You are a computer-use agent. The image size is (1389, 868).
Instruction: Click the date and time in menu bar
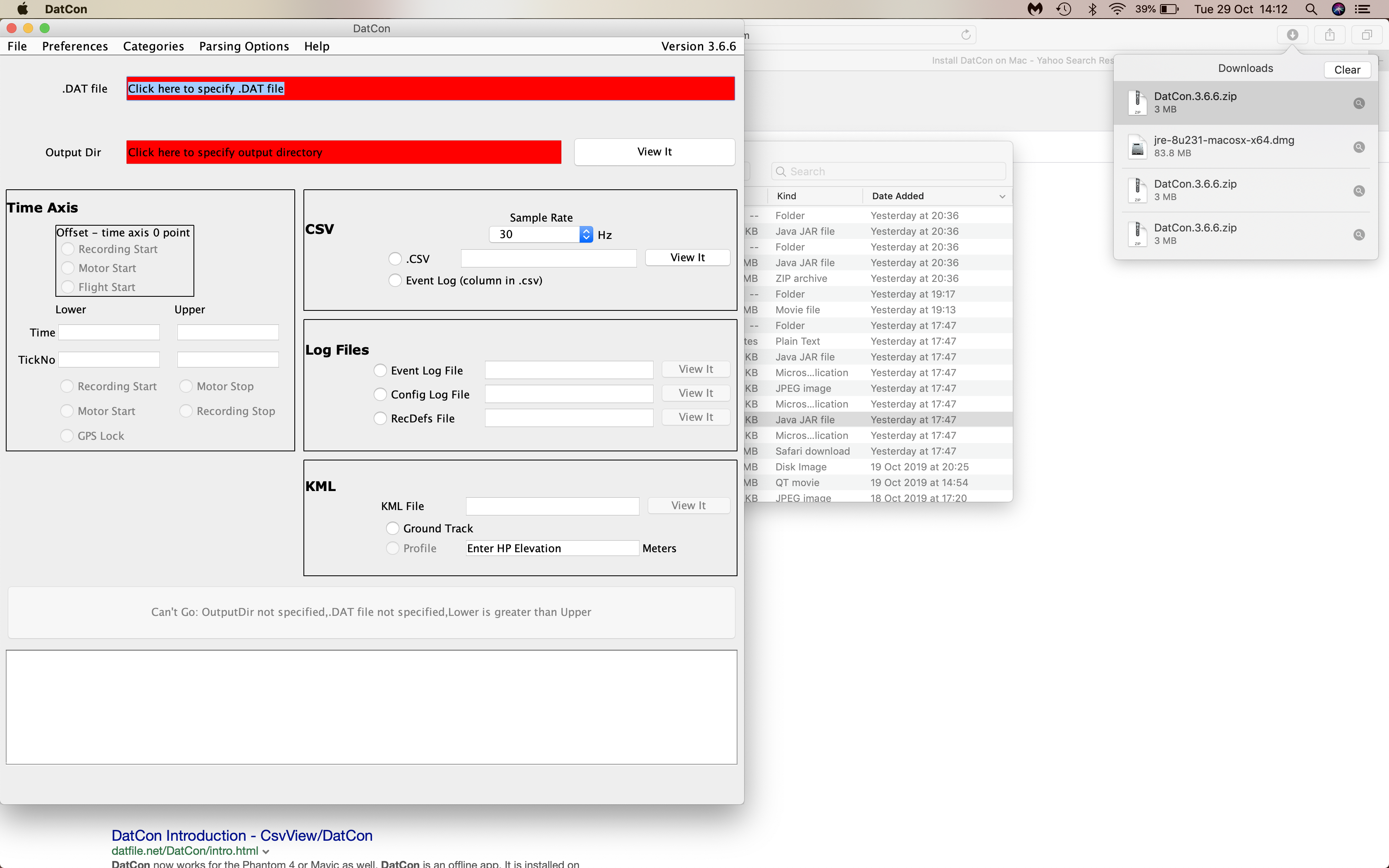[1240, 9]
